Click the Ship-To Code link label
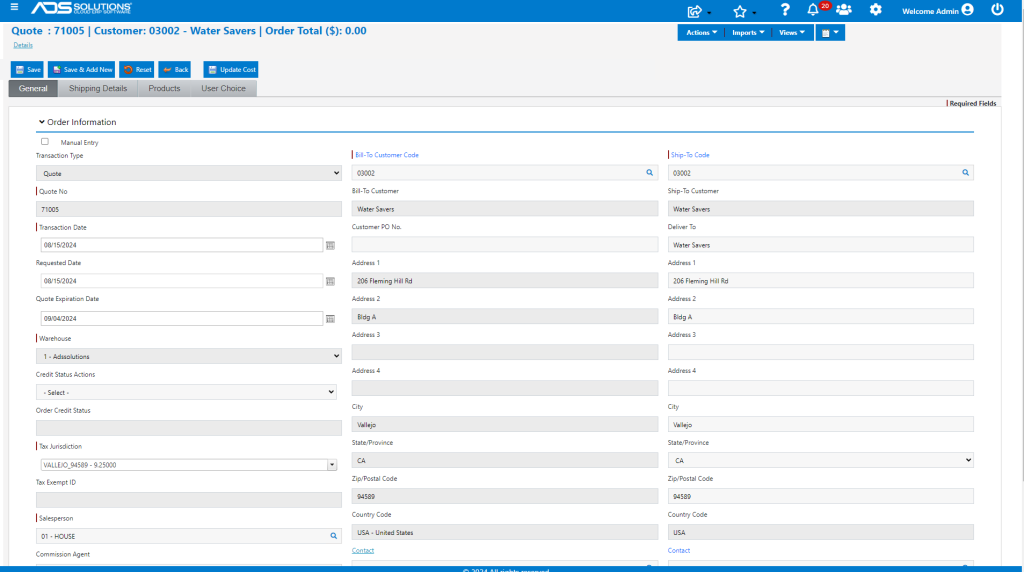Screen dimensions: 1024x572 pos(690,155)
